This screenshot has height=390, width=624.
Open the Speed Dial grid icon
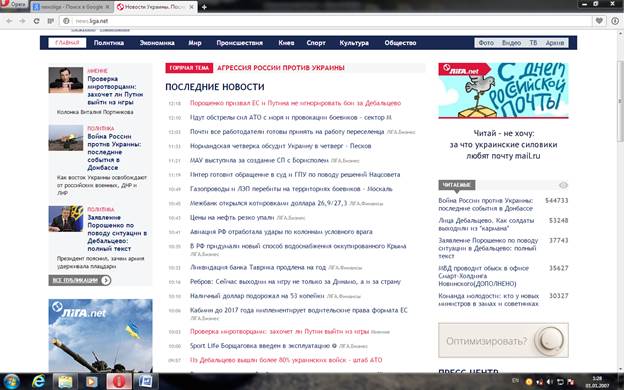50,21
